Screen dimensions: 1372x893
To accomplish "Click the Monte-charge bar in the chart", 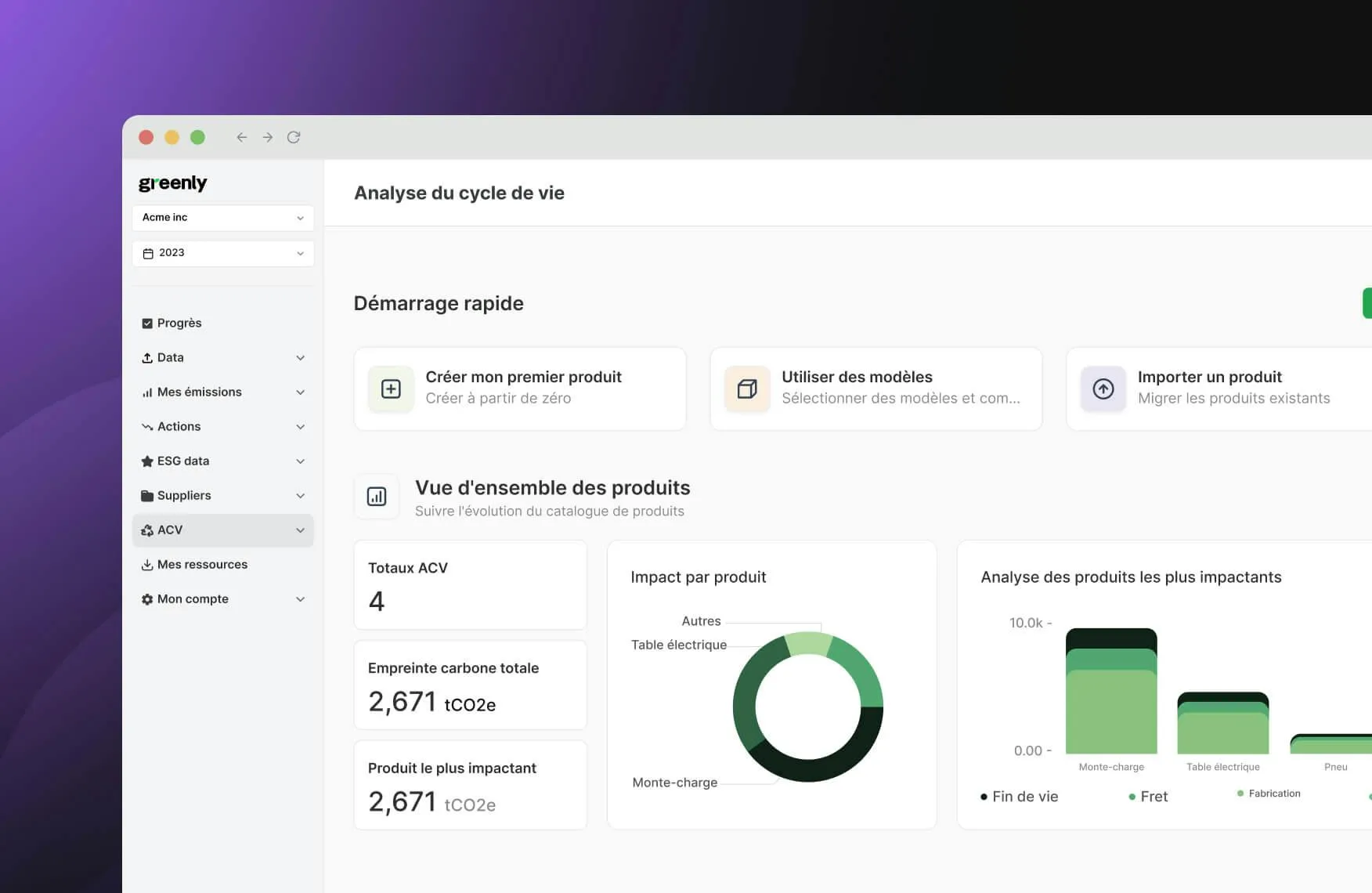I will click(x=1111, y=691).
